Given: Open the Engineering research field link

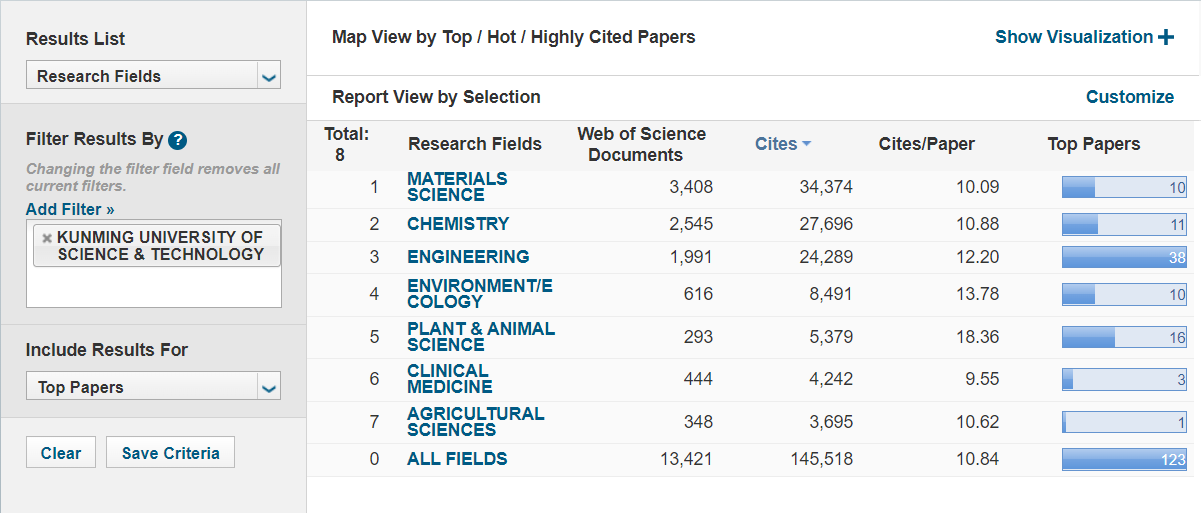Looking at the screenshot, I should [468, 257].
